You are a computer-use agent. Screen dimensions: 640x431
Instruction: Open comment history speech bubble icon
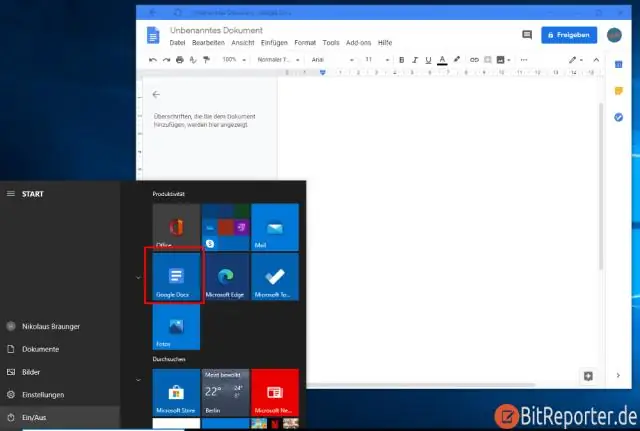pos(527,35)
